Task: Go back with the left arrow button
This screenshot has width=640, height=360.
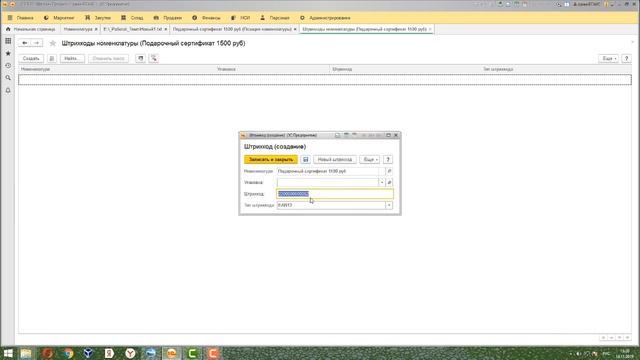Action: [24, 43]
